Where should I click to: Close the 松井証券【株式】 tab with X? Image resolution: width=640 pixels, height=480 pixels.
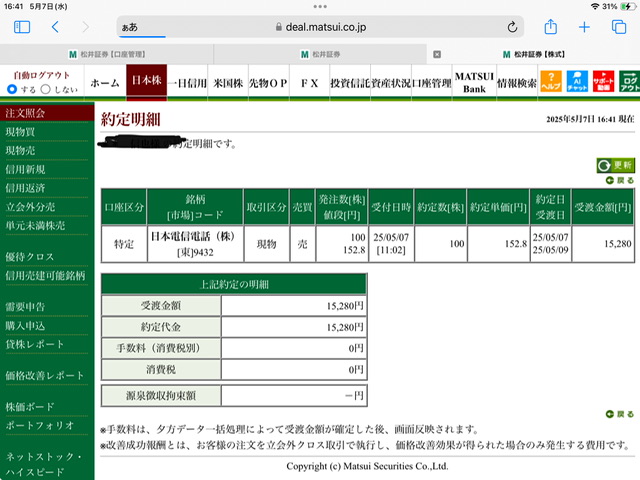click(x=437, y=54)
